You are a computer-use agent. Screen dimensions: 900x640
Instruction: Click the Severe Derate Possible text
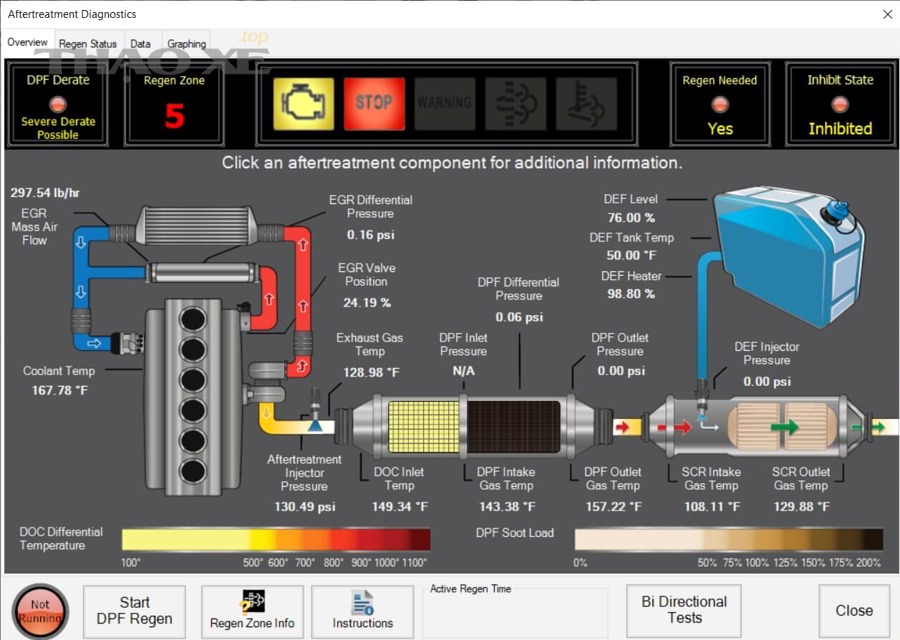[x=58, y=128]
